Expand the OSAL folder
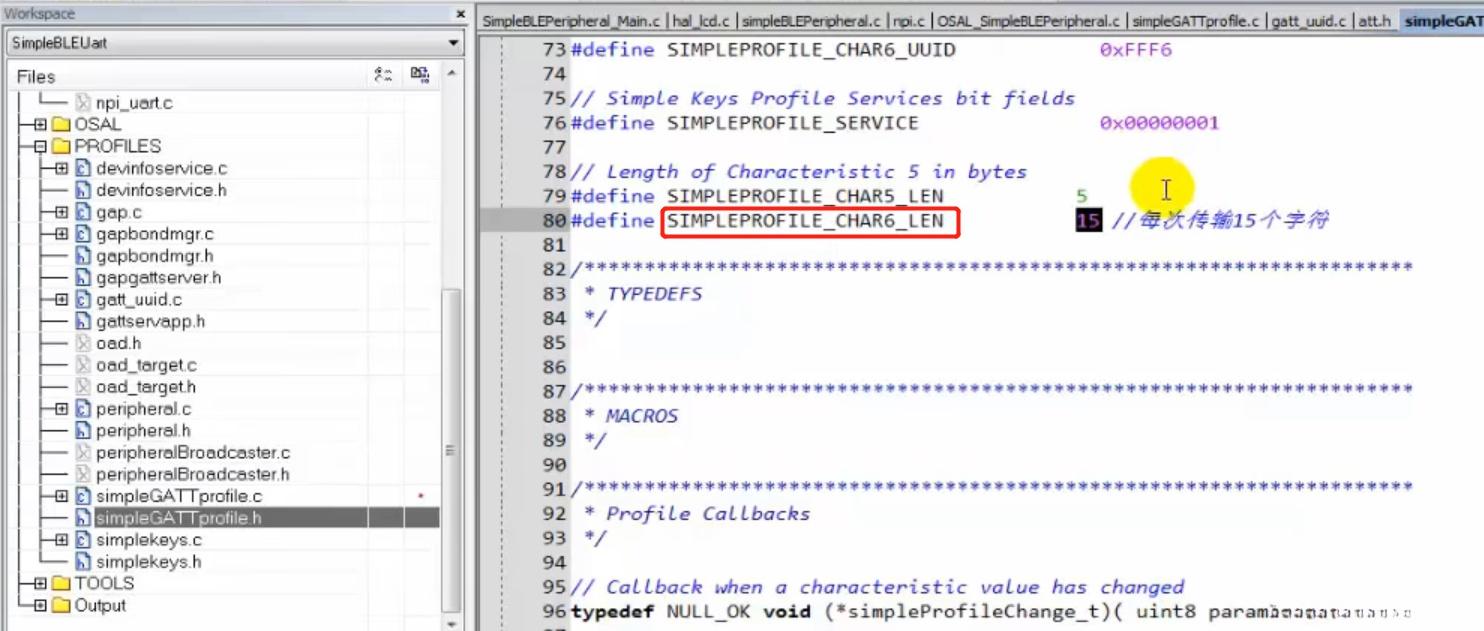Image resolution: width=1484 pixels, height=631 pixels. (x=40, y=125)
